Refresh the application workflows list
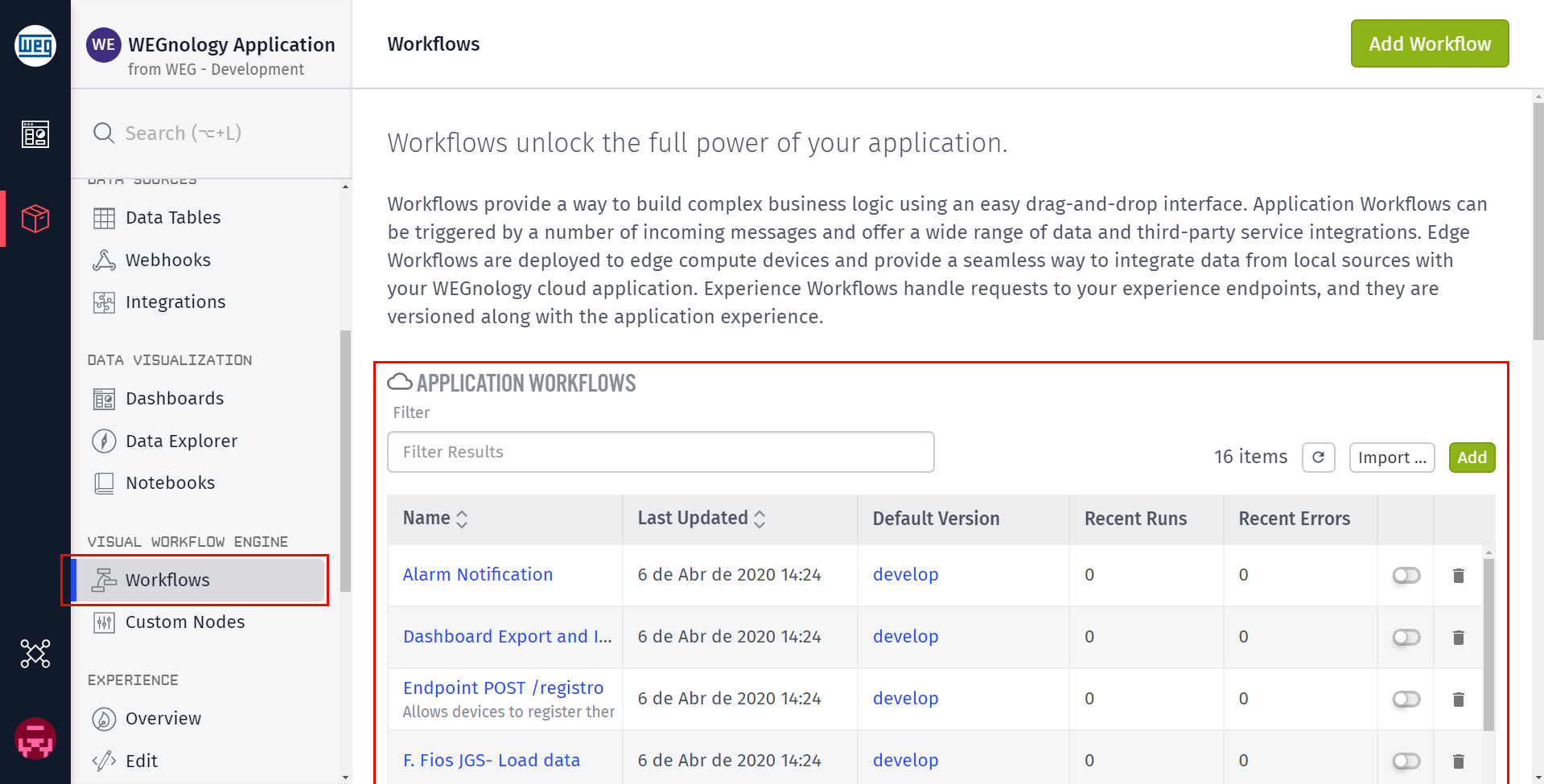Image resolution: width=1544 pixels, height=784 pixels. tap(1318, 458)
